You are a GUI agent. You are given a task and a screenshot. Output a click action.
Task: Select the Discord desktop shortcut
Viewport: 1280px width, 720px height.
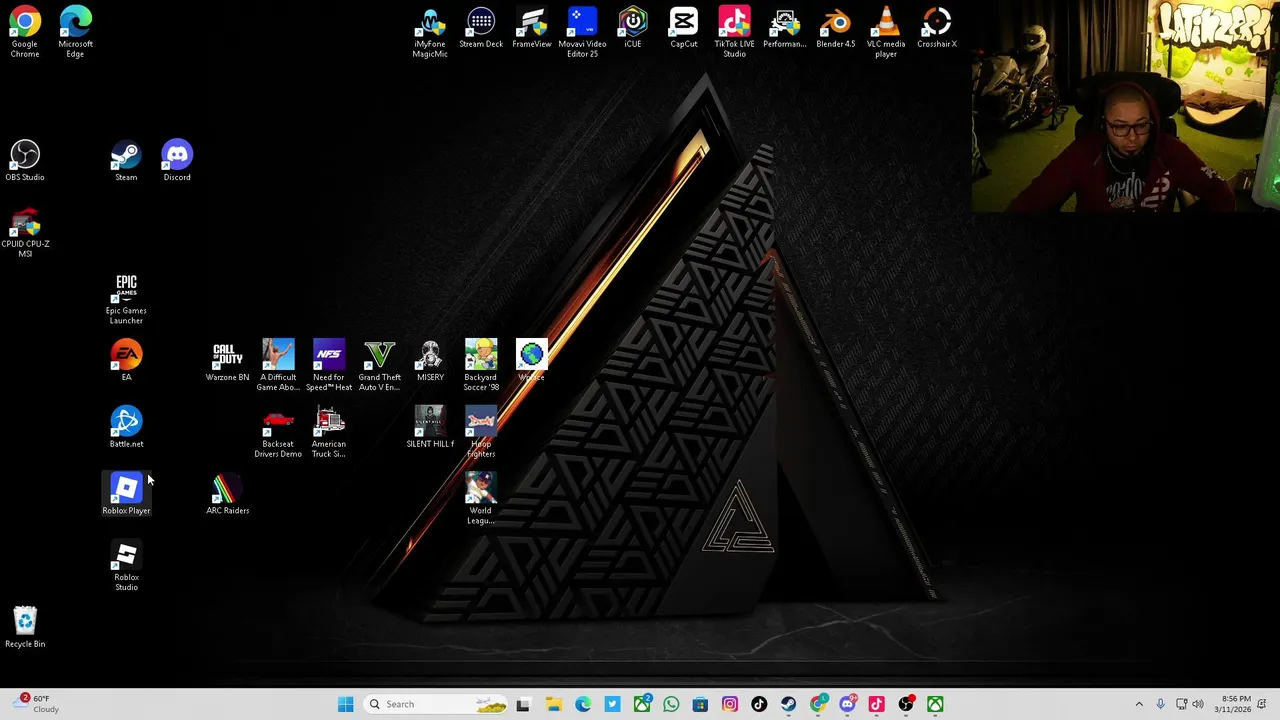(177, 160)
